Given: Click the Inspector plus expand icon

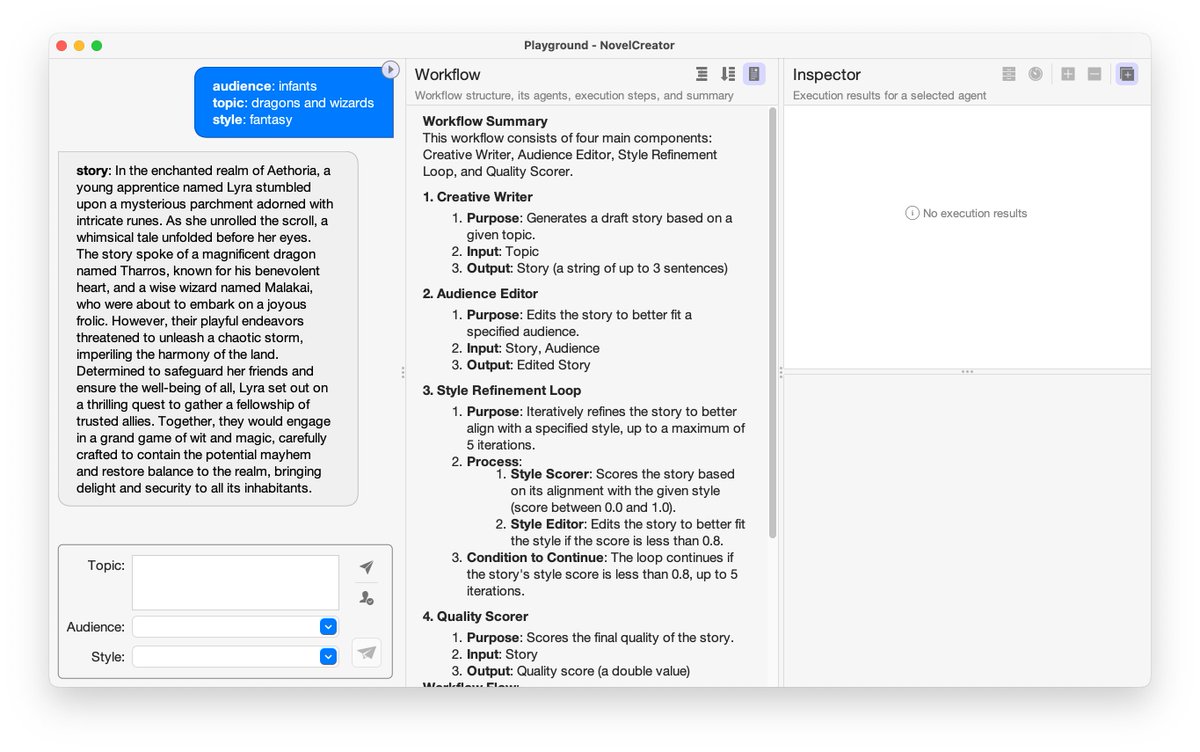Looking at the screenshot, I should click(x=1068, y=74).
